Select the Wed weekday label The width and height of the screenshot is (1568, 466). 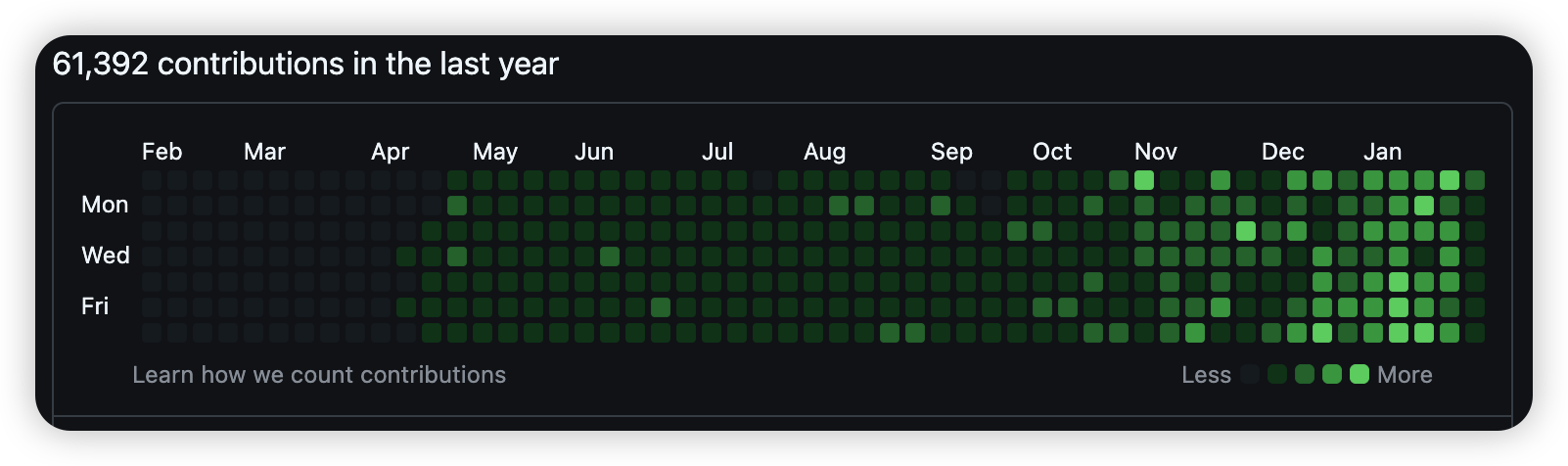105,256
